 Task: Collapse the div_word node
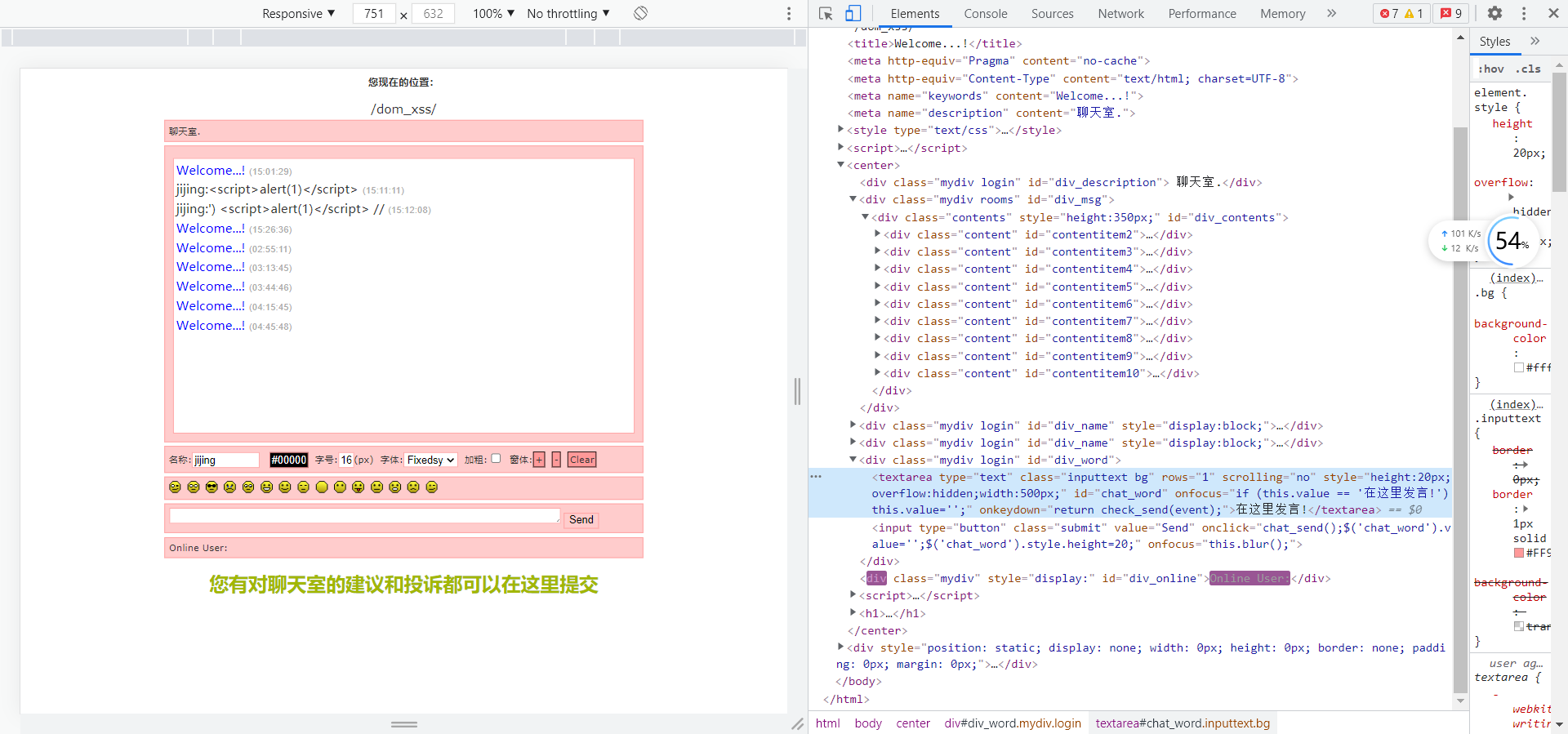pos(853,460)
